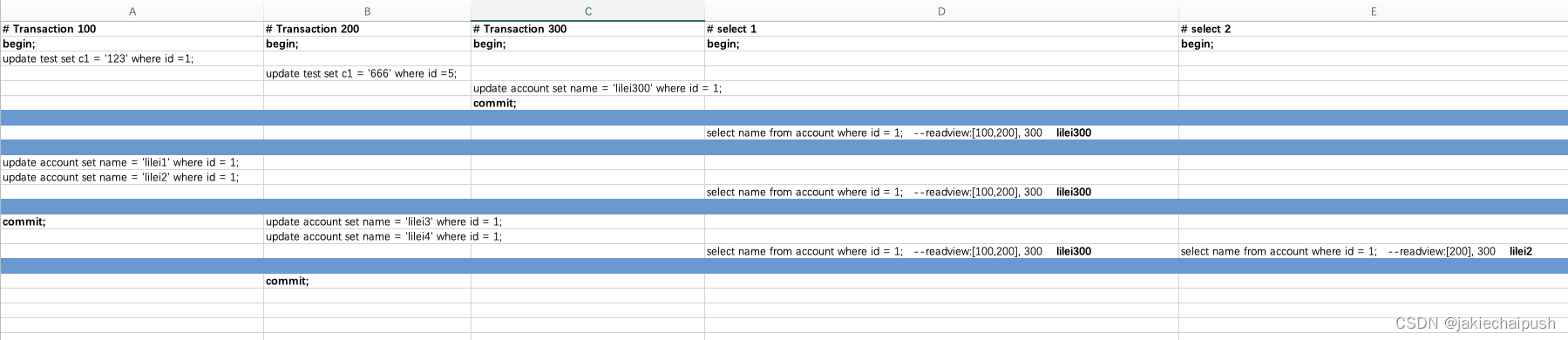Click final commit cell in Transaction 200 column
This screenshot has height=340, width=1568.
[367, 281]
